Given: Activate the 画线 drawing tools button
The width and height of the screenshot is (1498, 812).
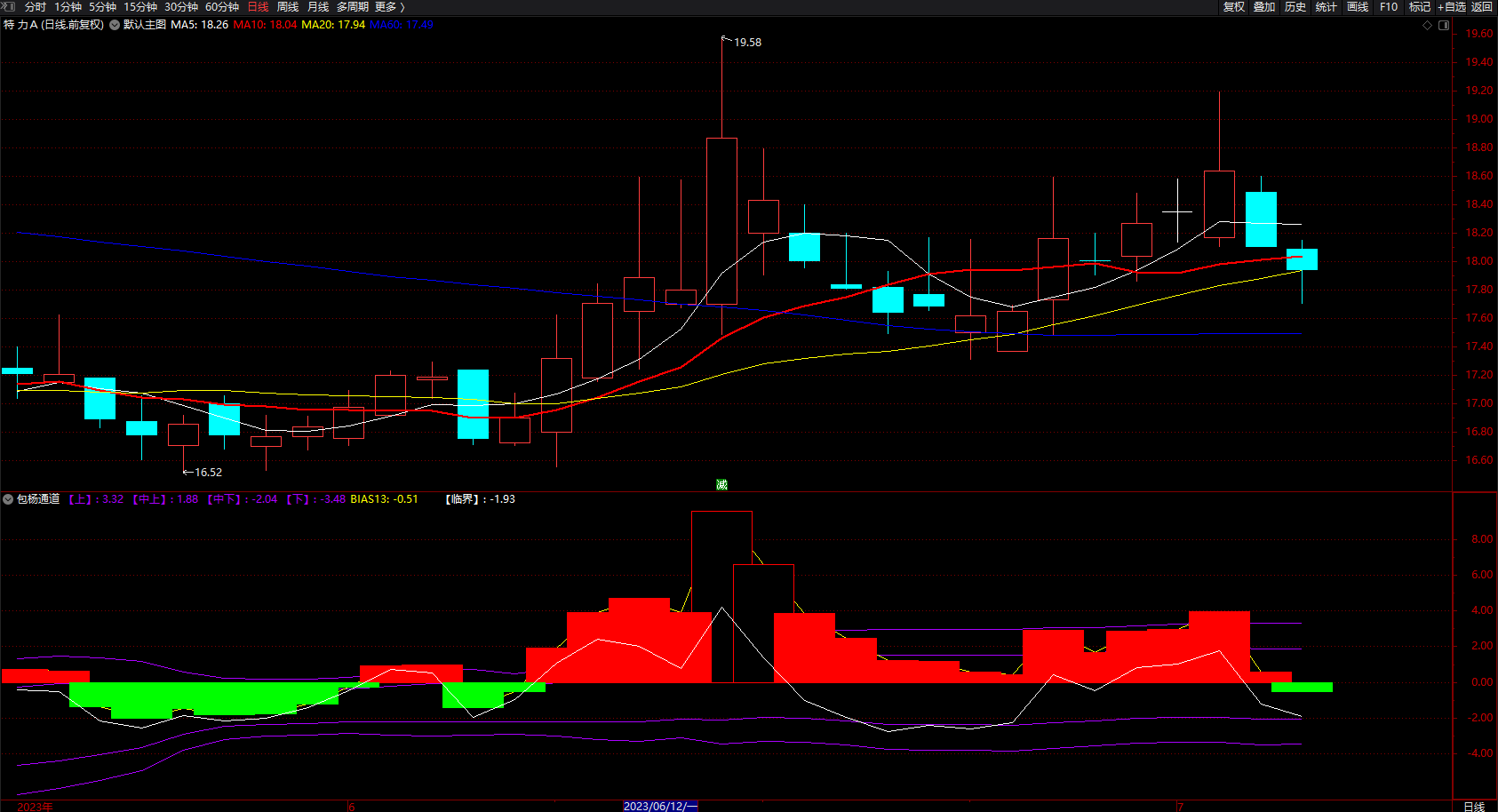Looking at the screenshot, I should [1358, 7].
